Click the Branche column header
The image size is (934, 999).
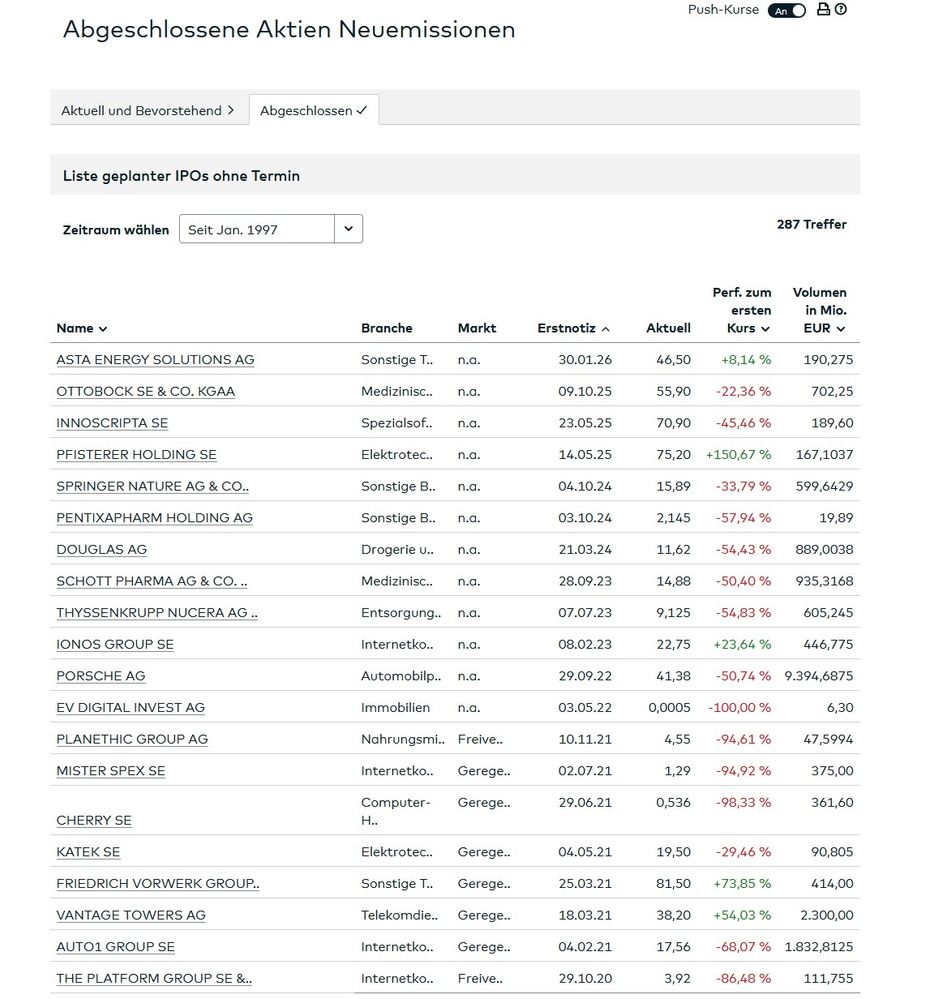tap(386, 328)
